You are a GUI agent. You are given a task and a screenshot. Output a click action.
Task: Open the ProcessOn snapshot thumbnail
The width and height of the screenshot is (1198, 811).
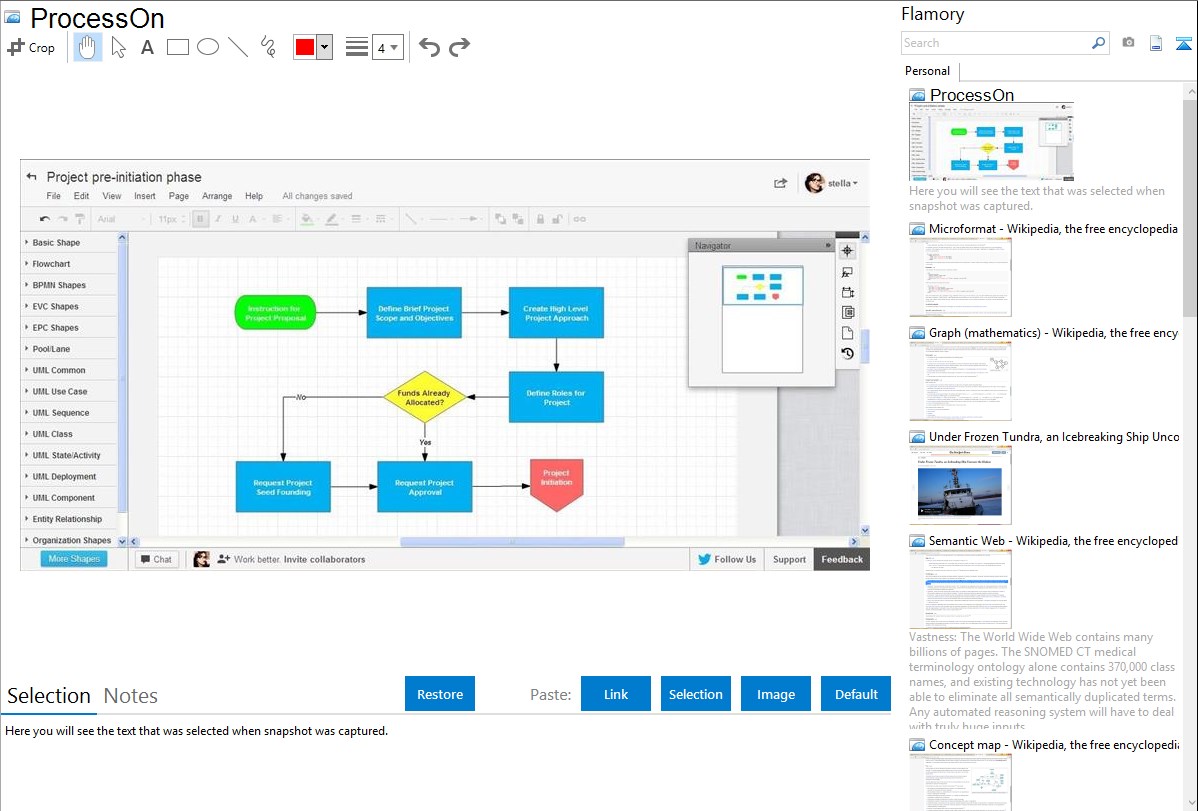click(991, 141)
